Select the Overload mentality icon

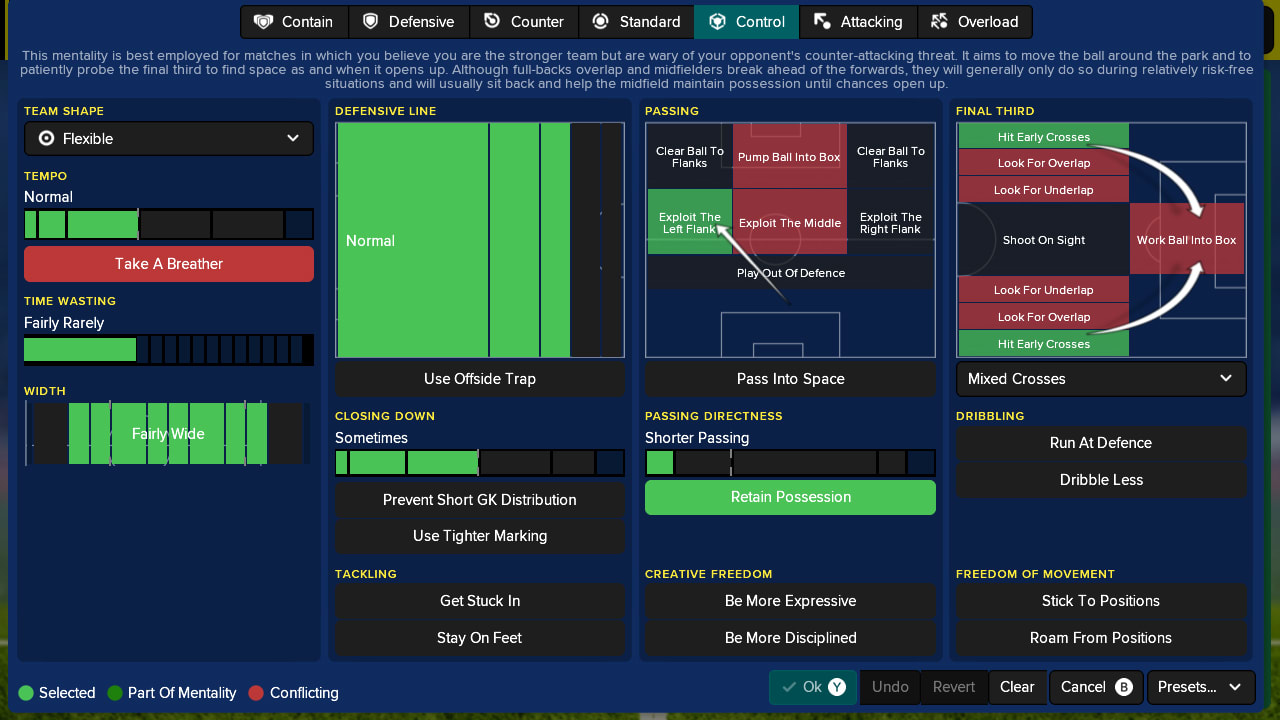tap(938, 21)
